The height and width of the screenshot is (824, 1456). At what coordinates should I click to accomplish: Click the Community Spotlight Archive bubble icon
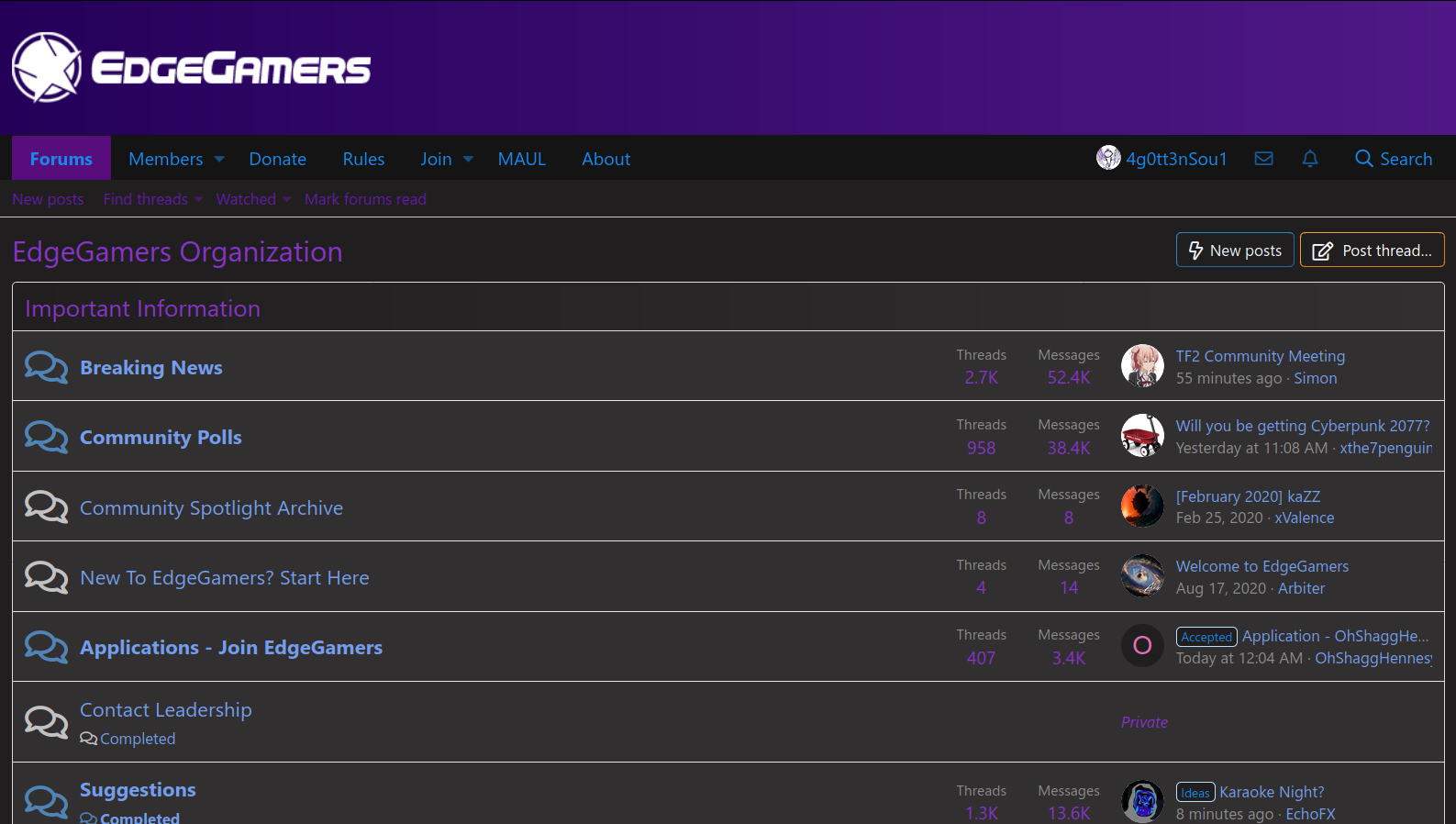click(46, 507)
